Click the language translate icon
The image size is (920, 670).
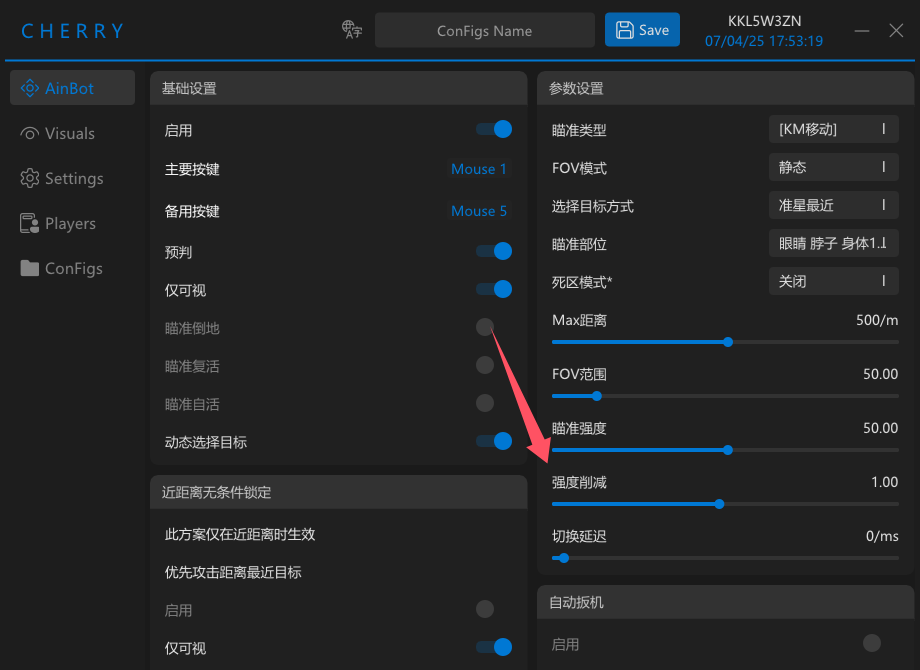tap(352, 29)
